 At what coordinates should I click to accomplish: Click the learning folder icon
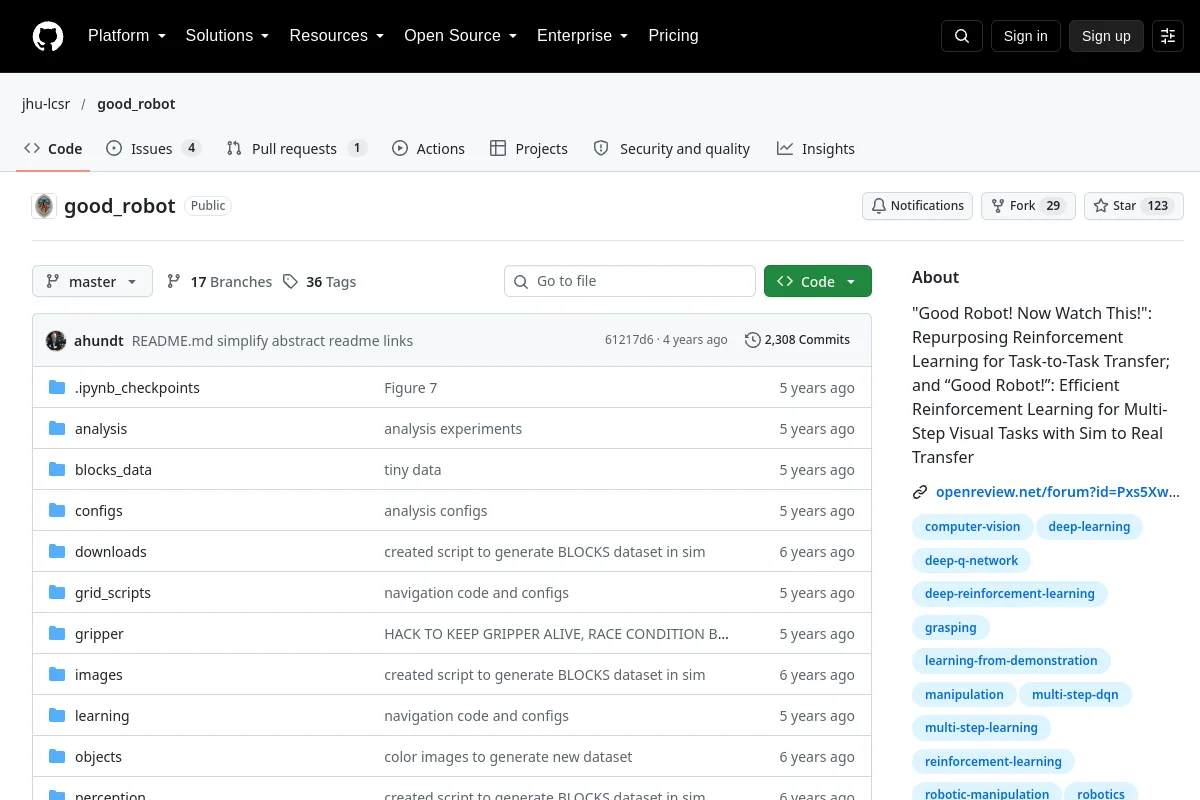coord(57,716)
